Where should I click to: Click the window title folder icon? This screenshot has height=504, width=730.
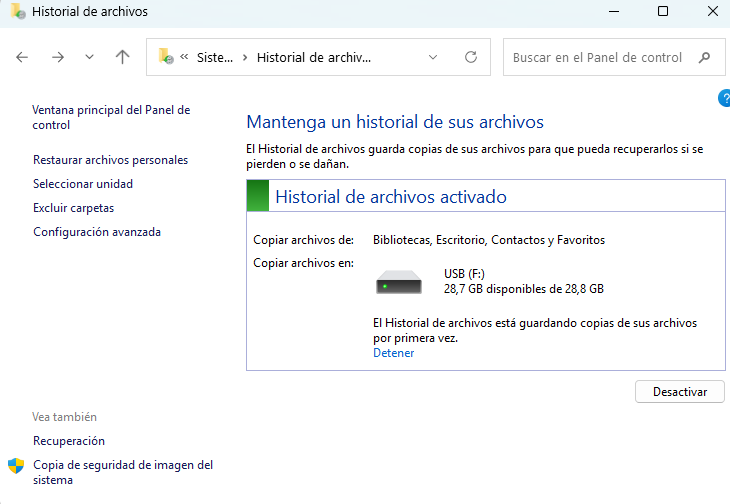[x=18, y=11]
